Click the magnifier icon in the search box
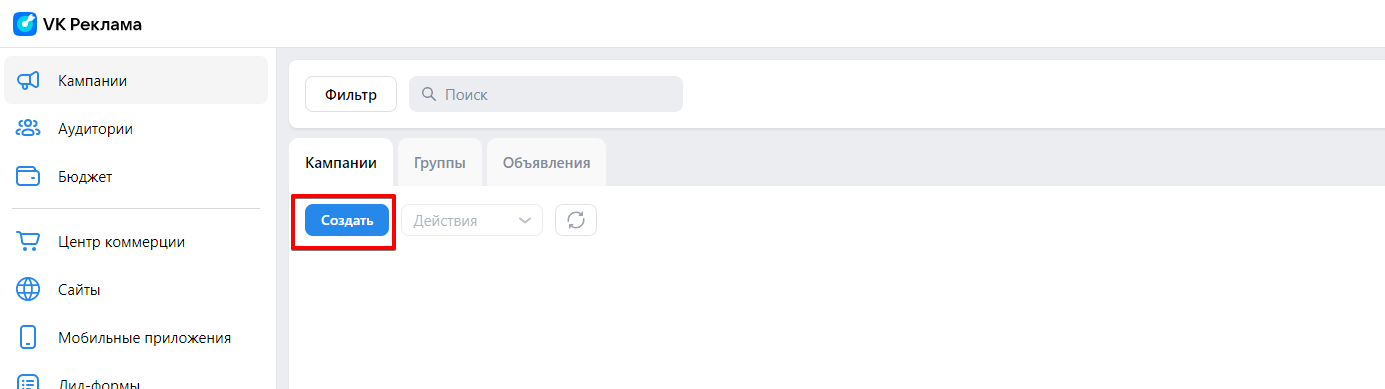The width and height of the screenshot is (1385, 389). pyautogui.click(x=429, y=94)
